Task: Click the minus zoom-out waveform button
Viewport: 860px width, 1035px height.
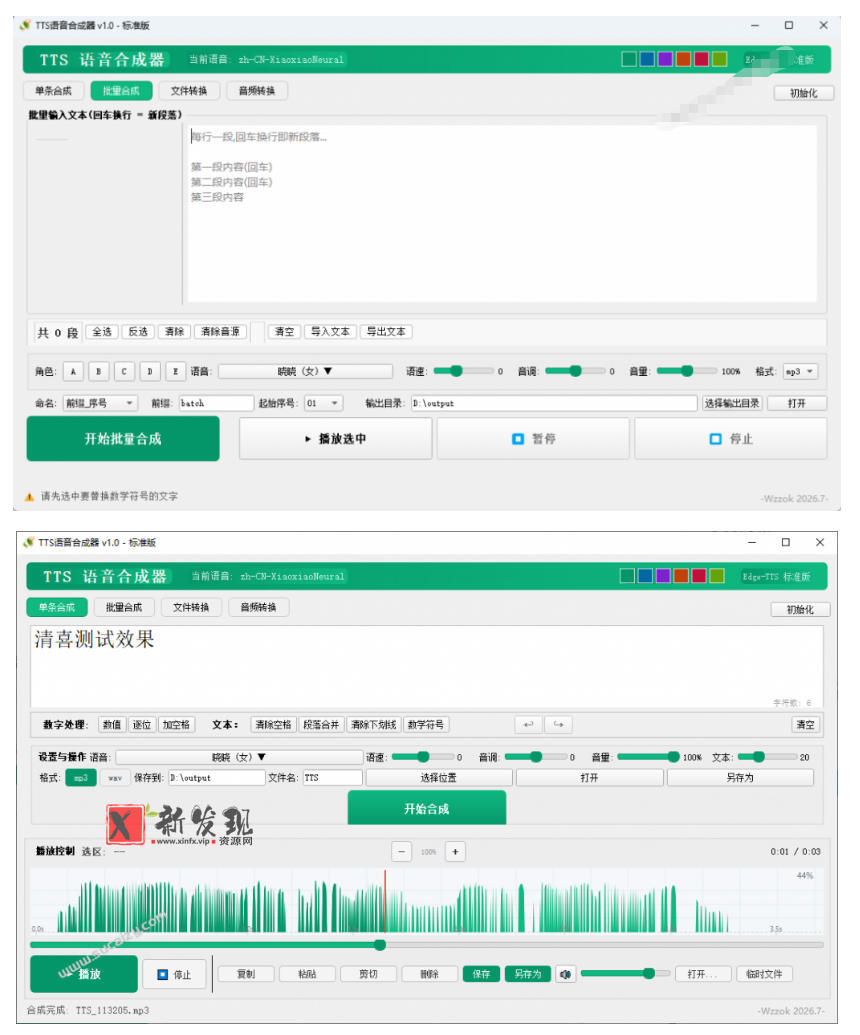Action: [x=402, y=851]
